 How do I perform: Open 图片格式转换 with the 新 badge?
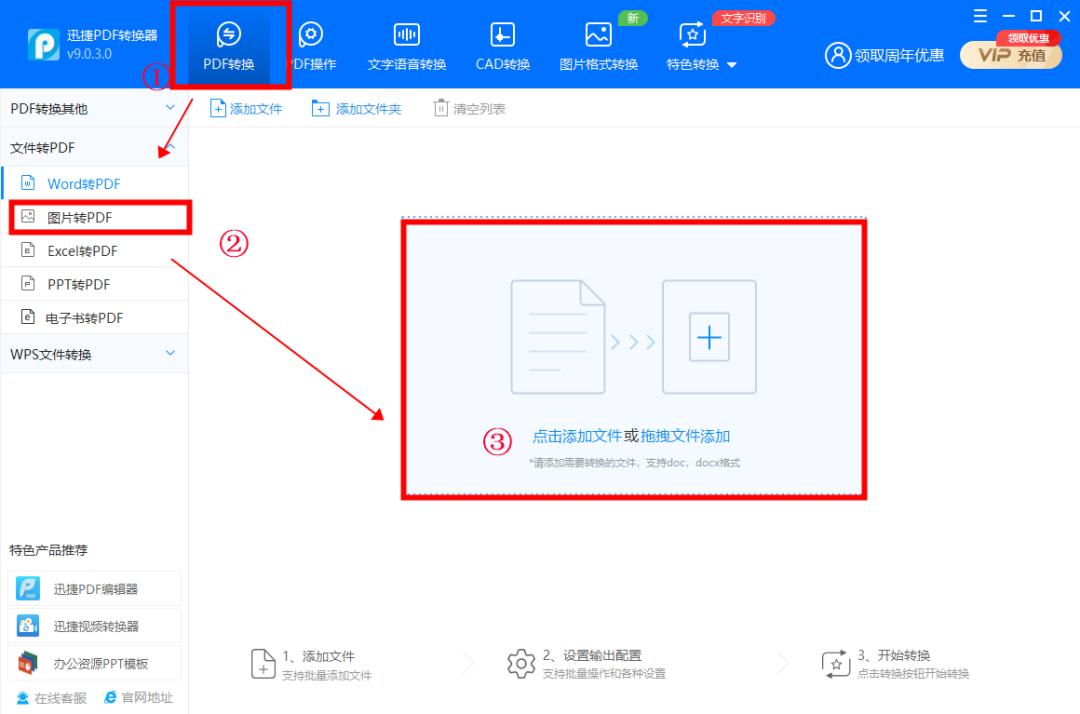click(x=597, y=45)
